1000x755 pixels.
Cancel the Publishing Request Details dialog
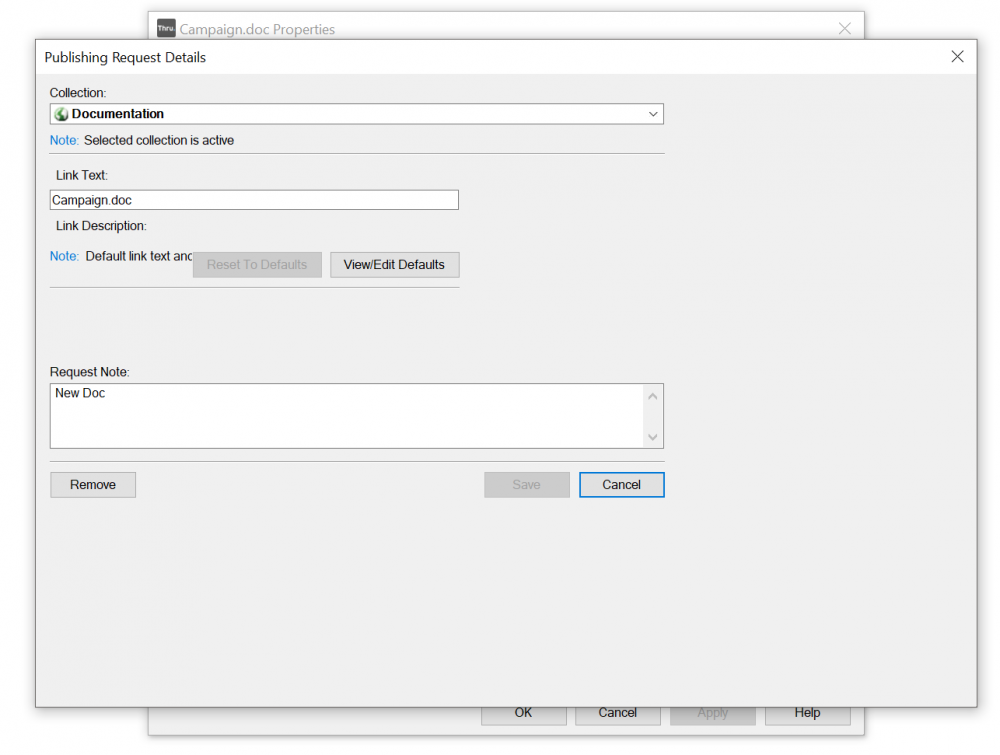pos(621,485)
